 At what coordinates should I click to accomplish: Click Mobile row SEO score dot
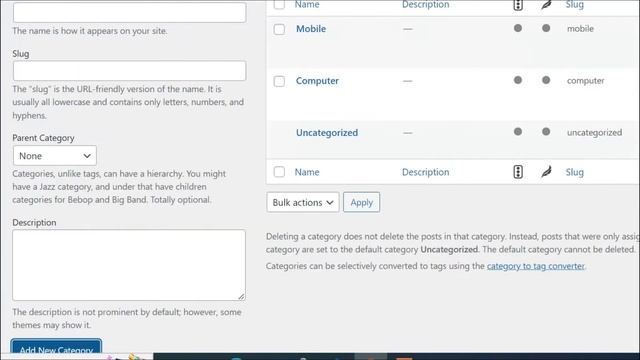(518, 28)
